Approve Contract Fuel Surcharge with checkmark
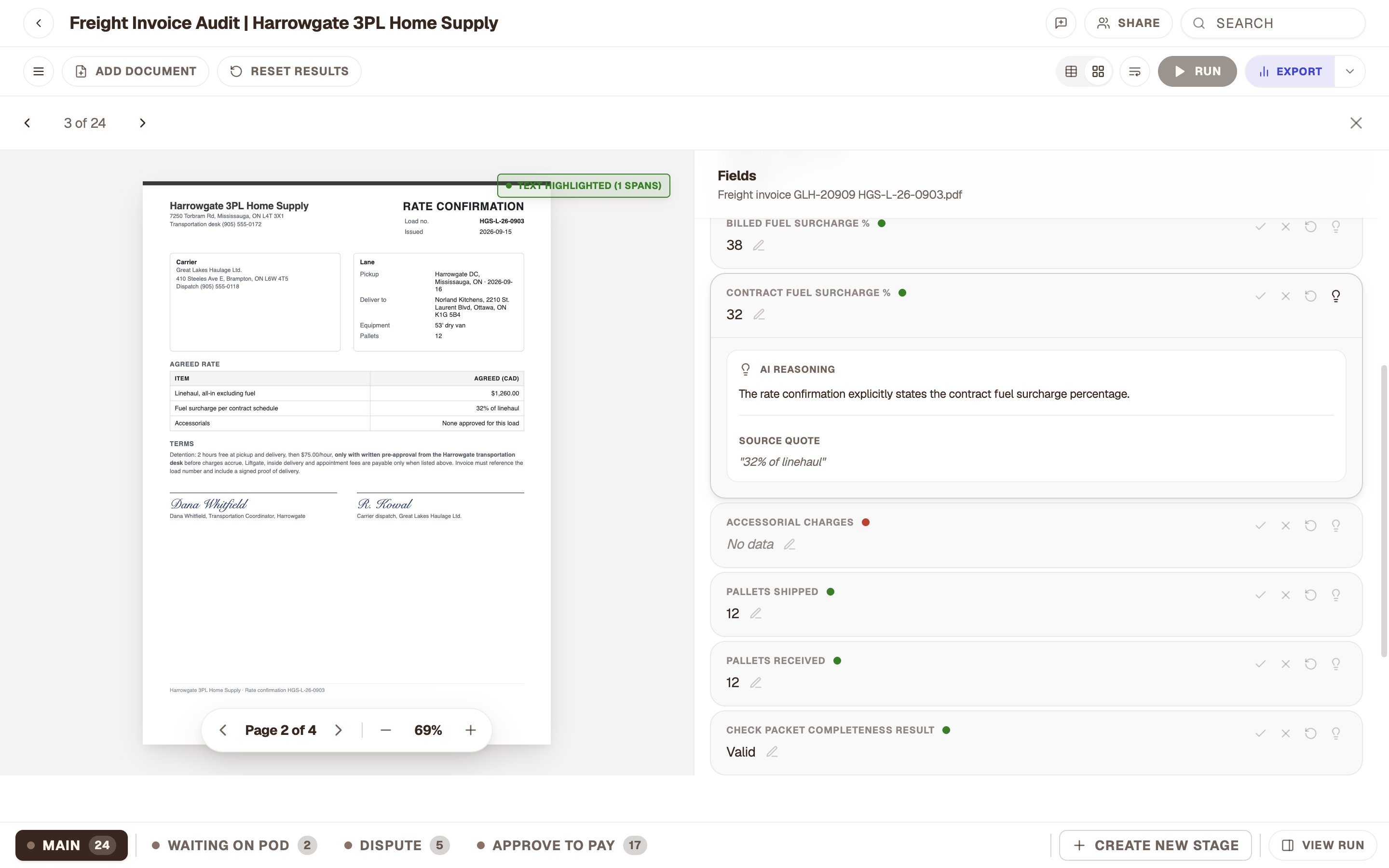The height and width of the screenshot is (868, 1389). [1260, 296]
